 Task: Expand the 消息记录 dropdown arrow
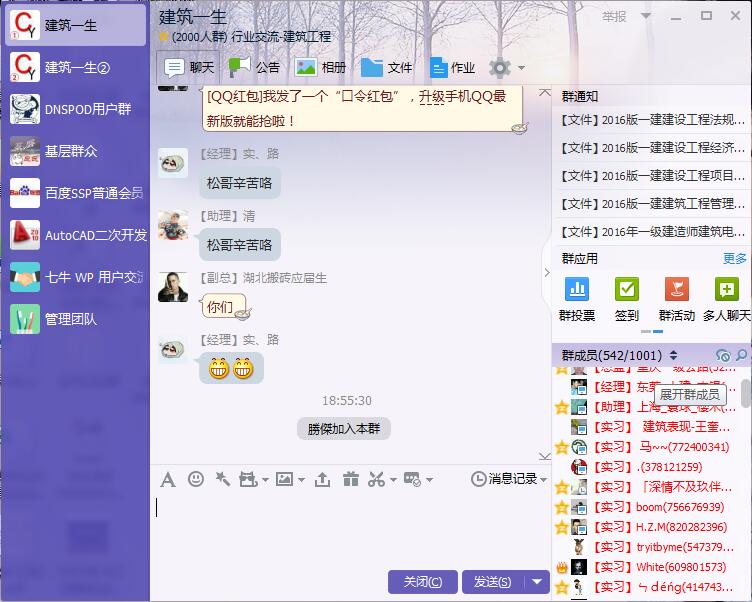pos(543,479)
